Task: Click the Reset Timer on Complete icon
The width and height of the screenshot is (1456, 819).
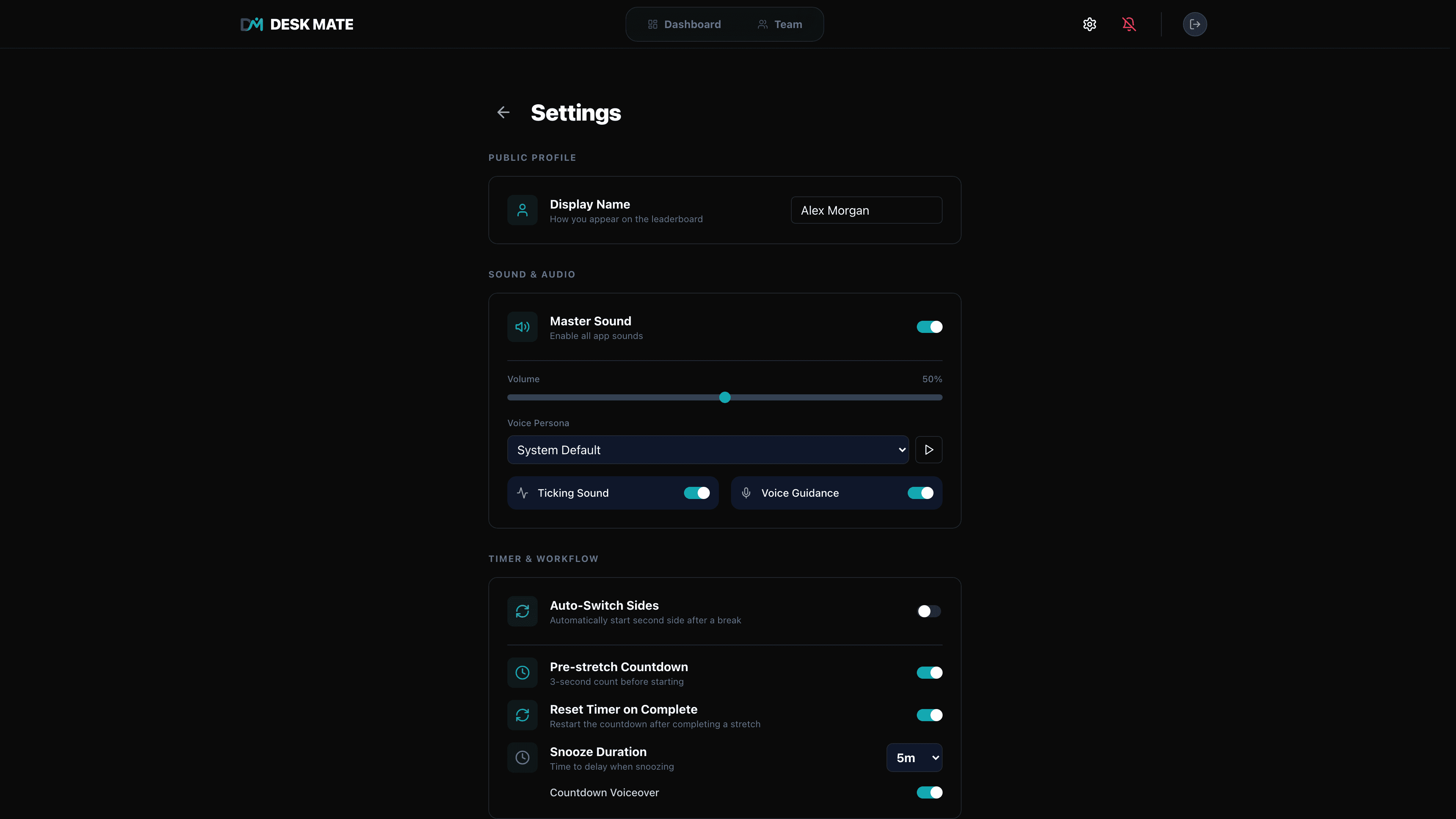Action: click(x=522, y=715)
